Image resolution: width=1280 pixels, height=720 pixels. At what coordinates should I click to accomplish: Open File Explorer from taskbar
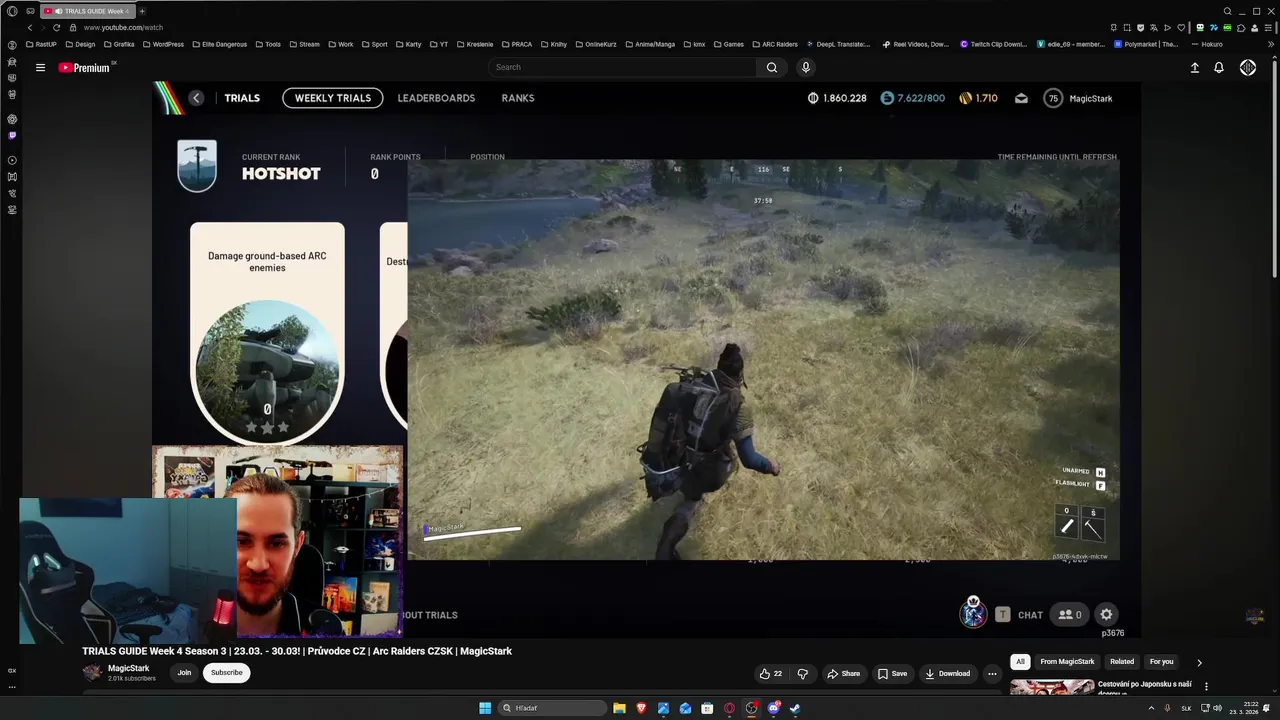[x=619, y=708]
